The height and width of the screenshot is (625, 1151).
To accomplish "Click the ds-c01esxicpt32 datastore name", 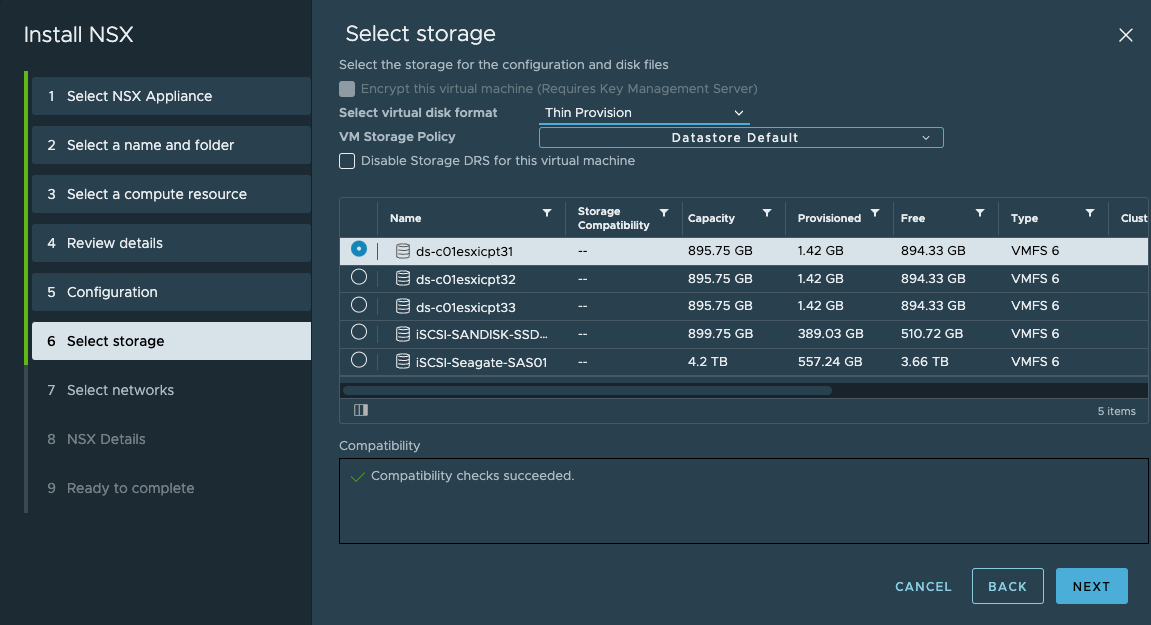I will point(465,279).
